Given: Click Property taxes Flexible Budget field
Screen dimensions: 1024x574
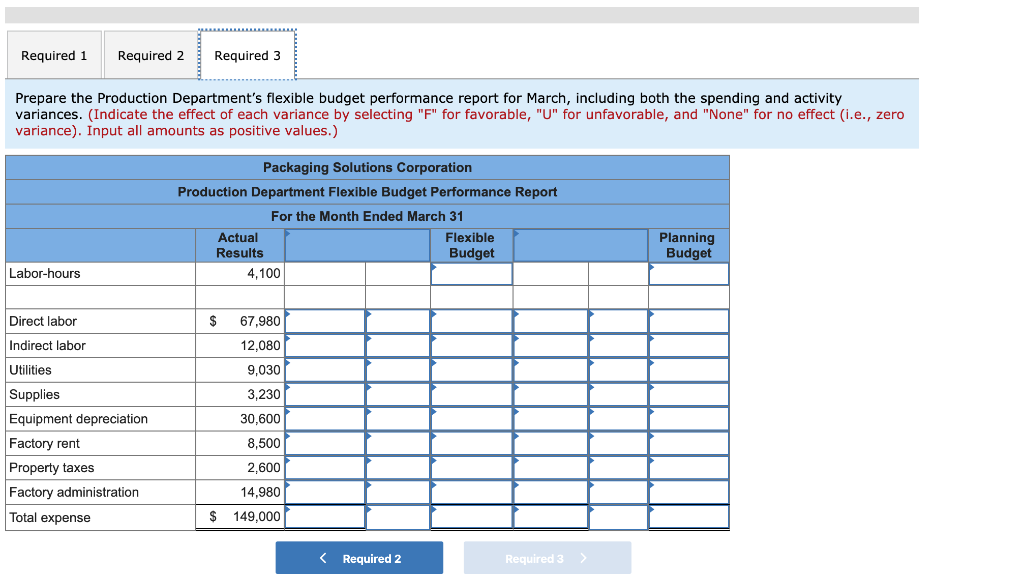Looking at the screenshot, I should tap(472, 468).
